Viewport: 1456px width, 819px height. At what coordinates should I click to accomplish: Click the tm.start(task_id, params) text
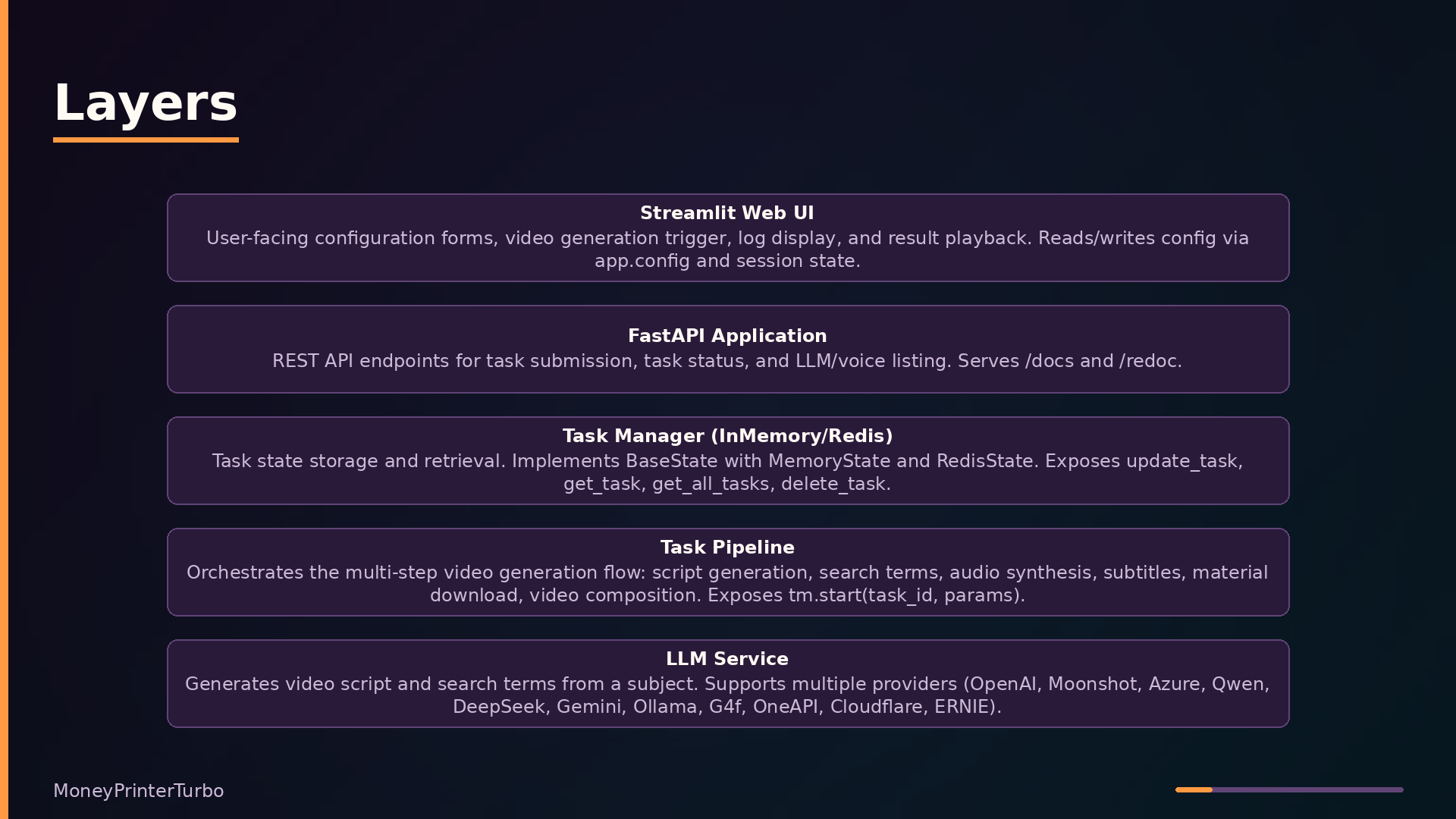pos(906,595)
